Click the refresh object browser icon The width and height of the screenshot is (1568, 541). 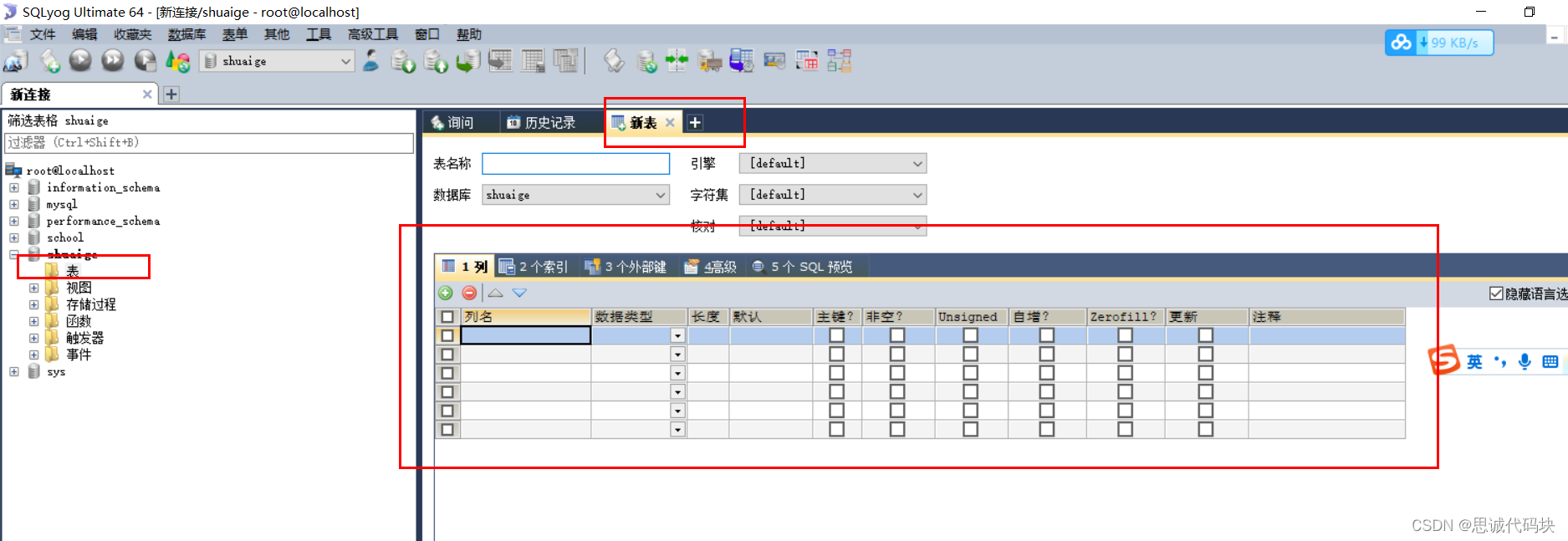177,61
